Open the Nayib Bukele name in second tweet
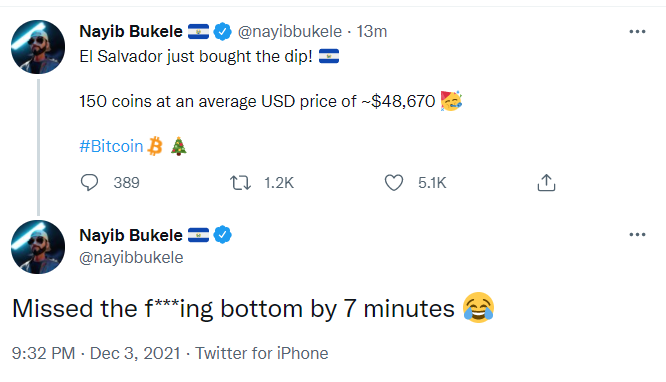Viewport: 666px width, 382px height. 131,235
